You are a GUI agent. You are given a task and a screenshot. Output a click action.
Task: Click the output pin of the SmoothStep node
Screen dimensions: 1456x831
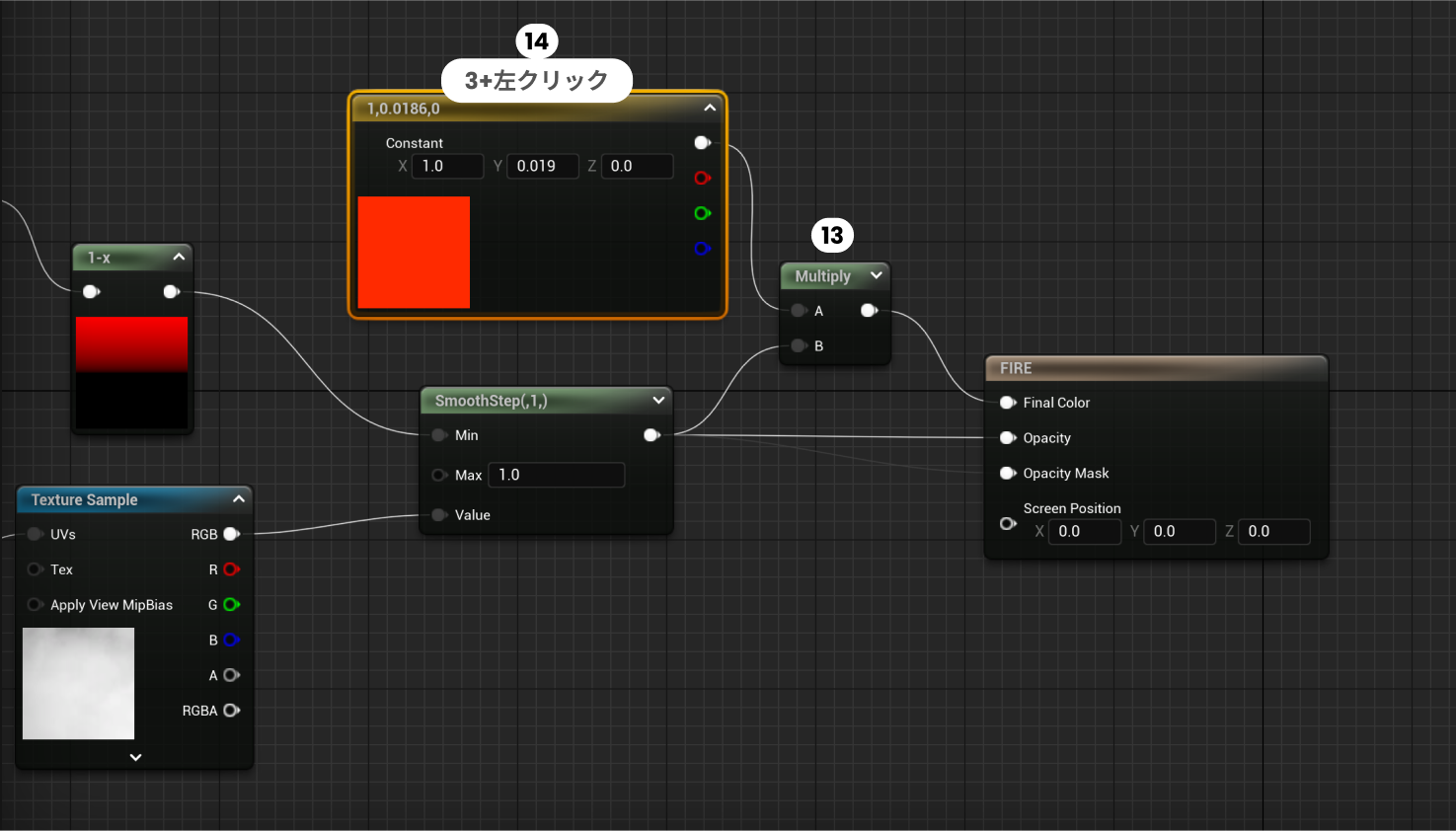point(651,434)
